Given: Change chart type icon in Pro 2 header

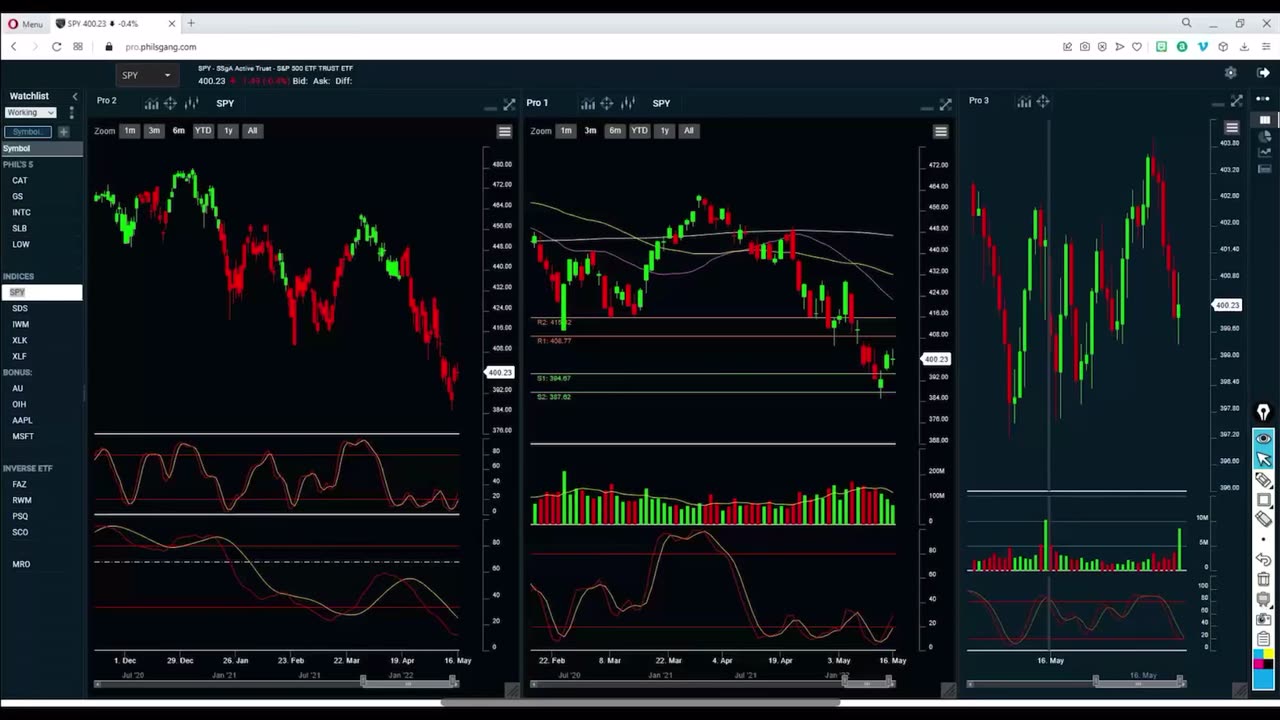Looking at the screenshot, I should 191,103.
